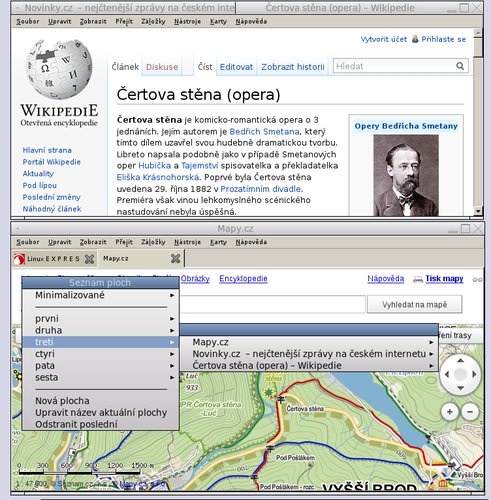Image resolution: width=491 pixels, height=500 pixels.
Task: Pan the map right with compass arrow
Action: pyautogui.click(x=474, y=374)
